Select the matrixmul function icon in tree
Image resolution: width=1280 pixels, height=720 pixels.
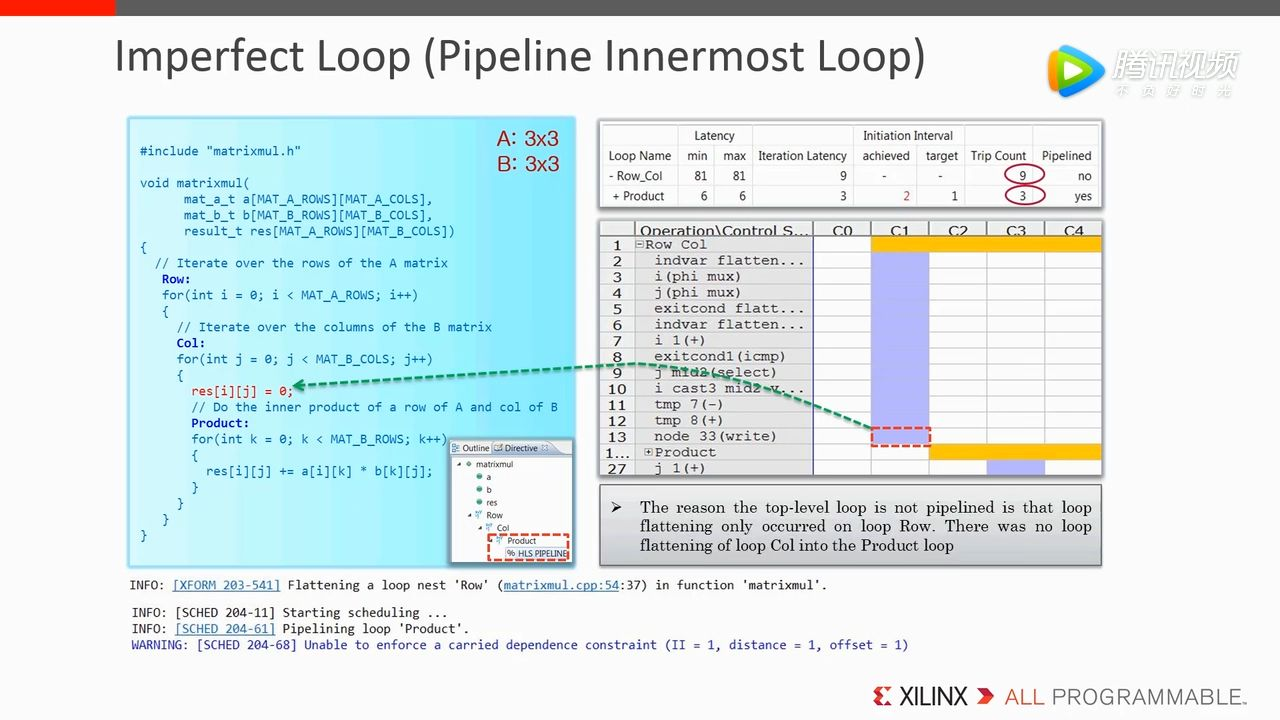pos(469,464)
